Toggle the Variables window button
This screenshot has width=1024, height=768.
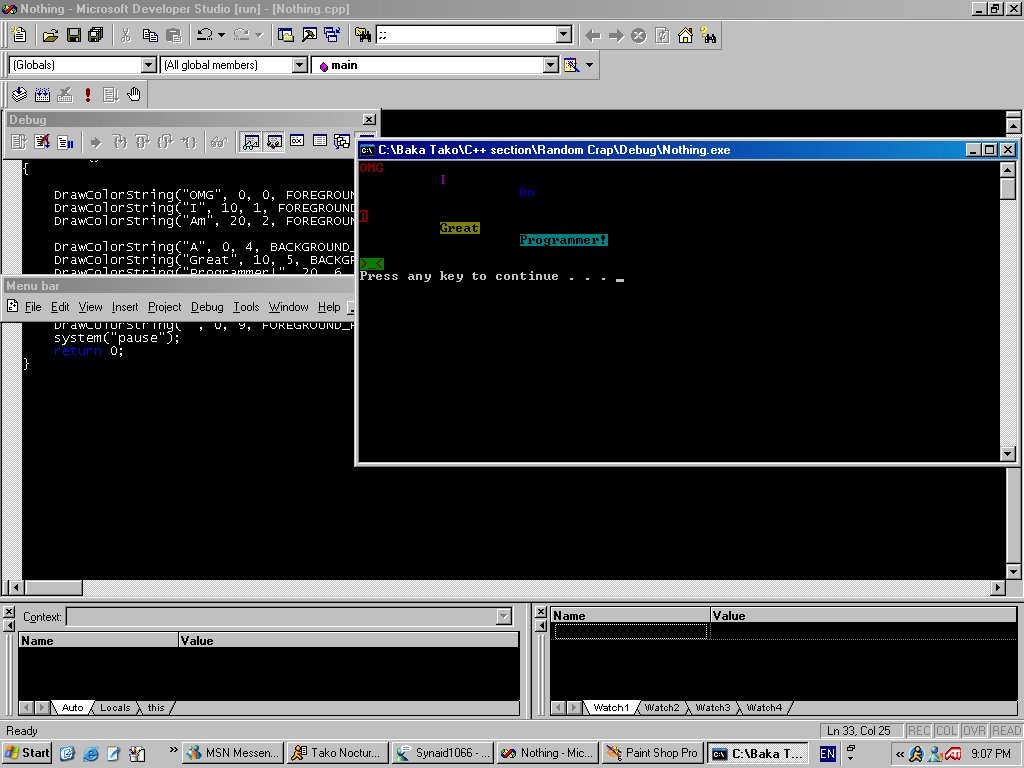pyautogui.click(x=273, y=142)
